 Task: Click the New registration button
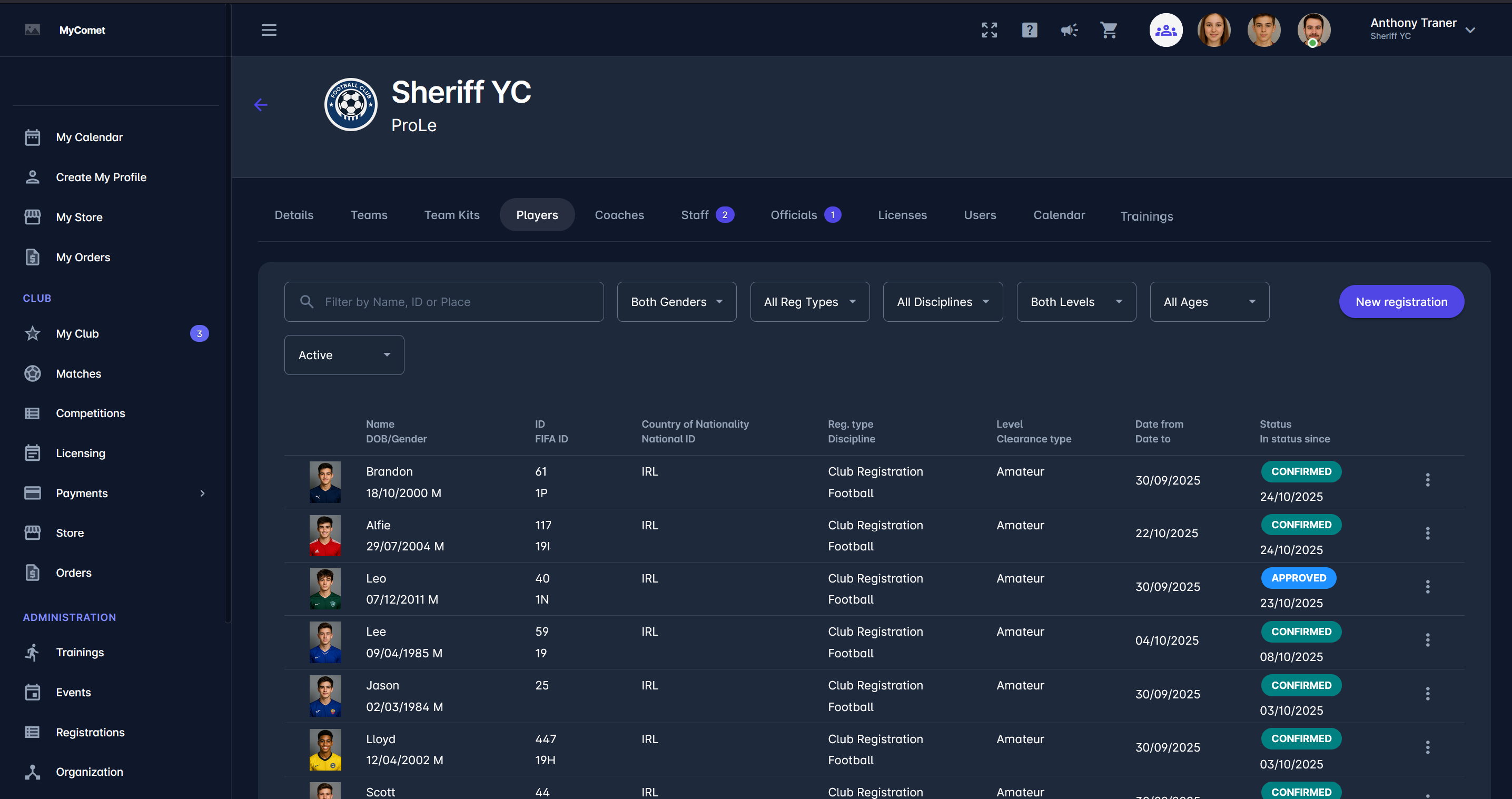point(1400,302)
